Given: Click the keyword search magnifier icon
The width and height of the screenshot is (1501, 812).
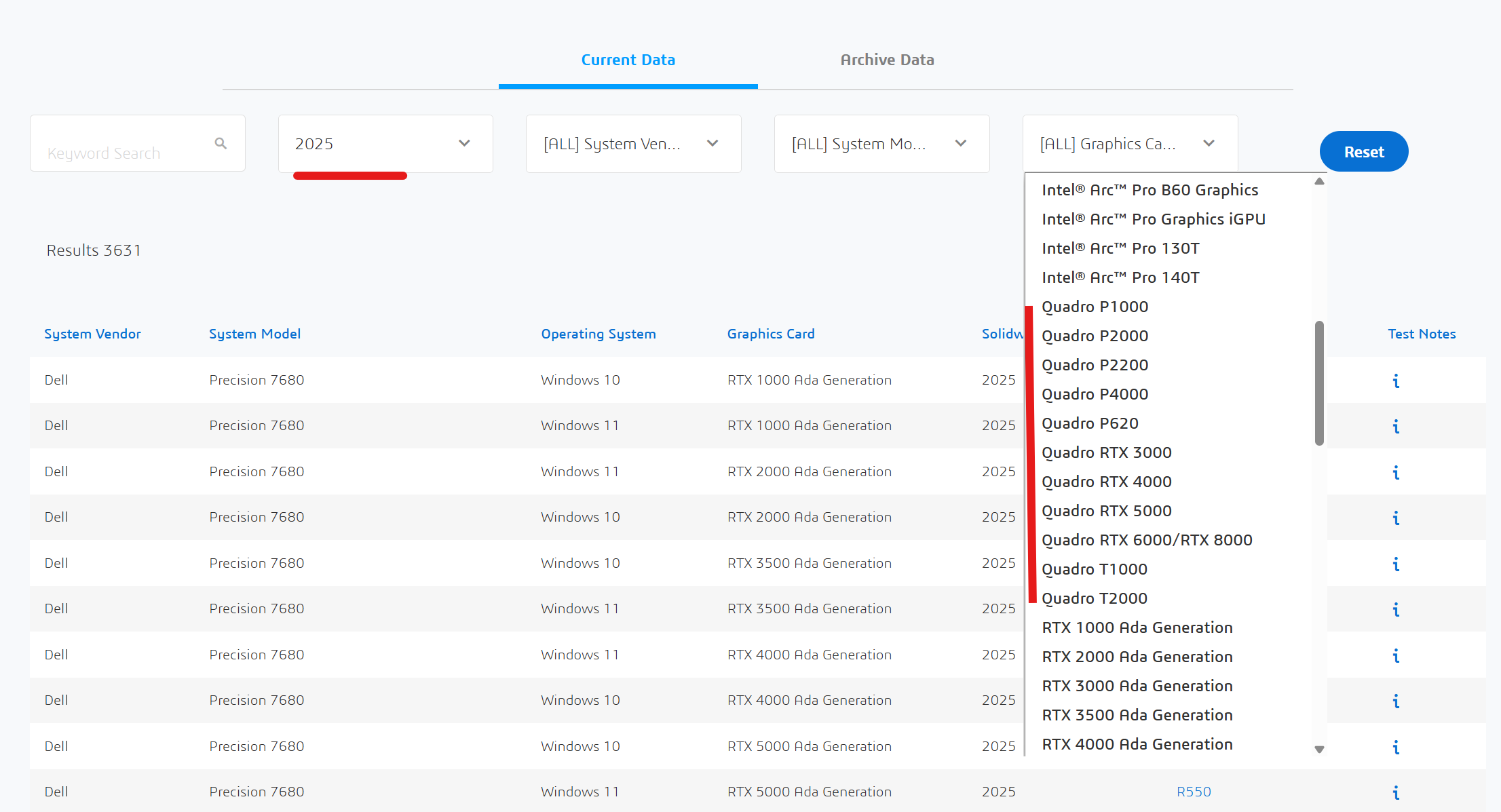Looking at the screenshot, I should pyautogui.click(x=221, y=143).
